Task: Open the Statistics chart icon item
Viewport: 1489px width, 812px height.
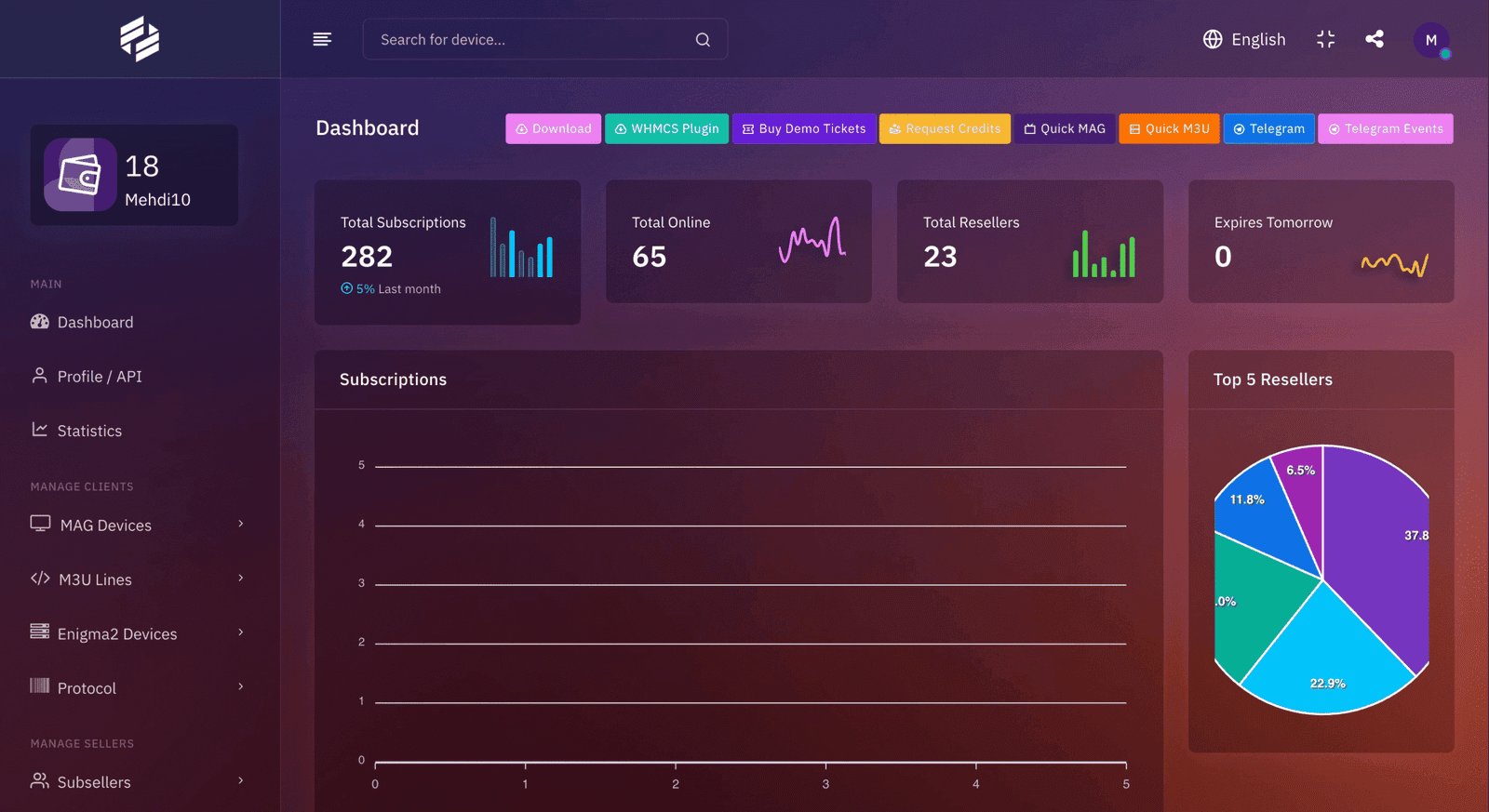Action: pos(39,430)
